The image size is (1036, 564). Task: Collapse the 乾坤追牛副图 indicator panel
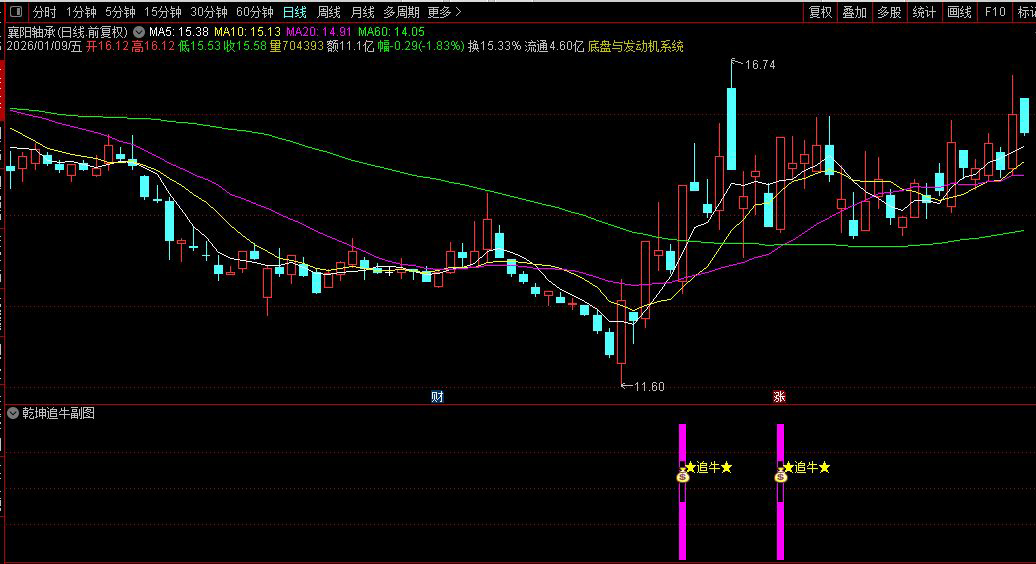(12, 413)
